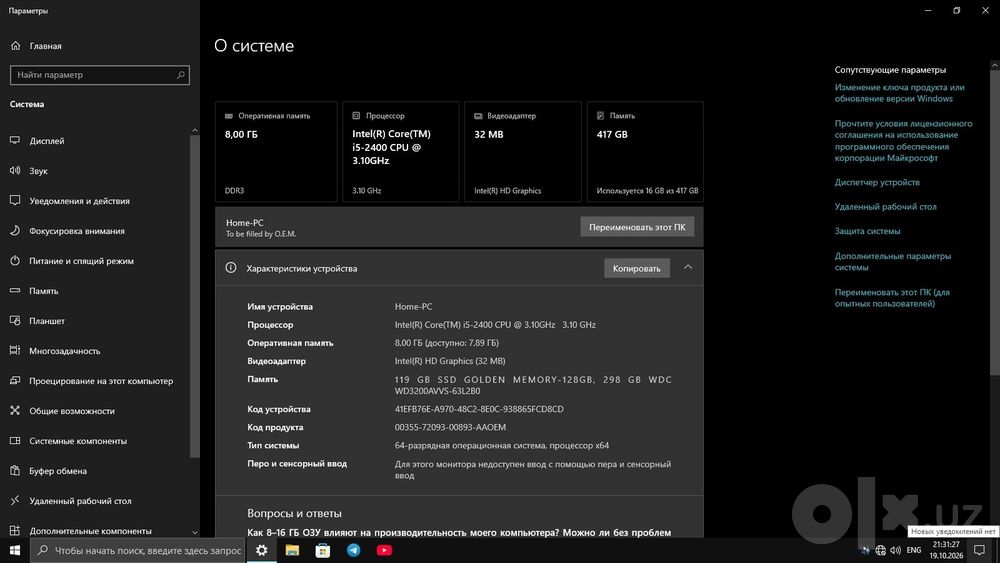
Task: Open the 8–16 ГБ ОЗУ question
Action: (459, 532)
